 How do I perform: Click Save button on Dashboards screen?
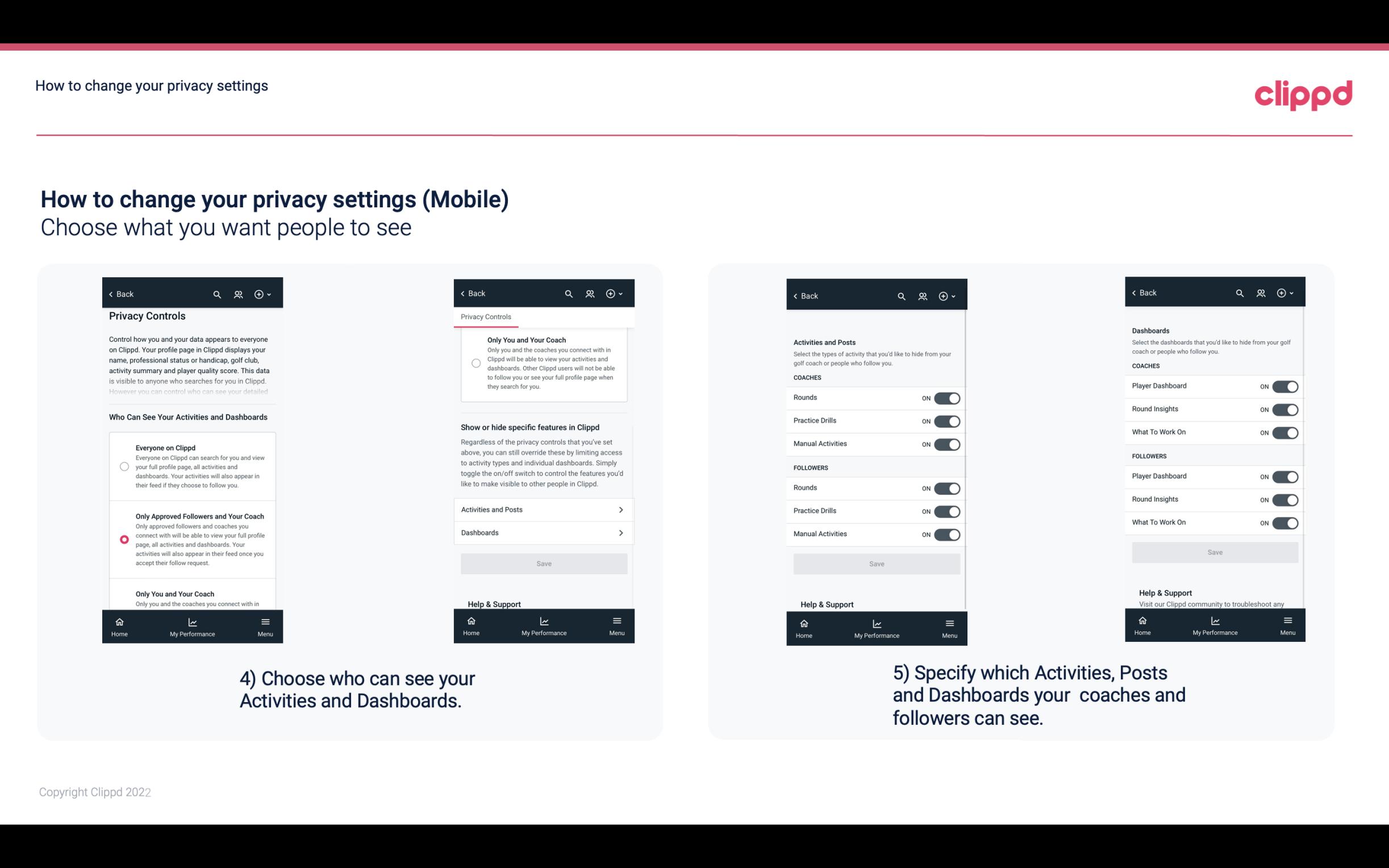click(1215, 551)
